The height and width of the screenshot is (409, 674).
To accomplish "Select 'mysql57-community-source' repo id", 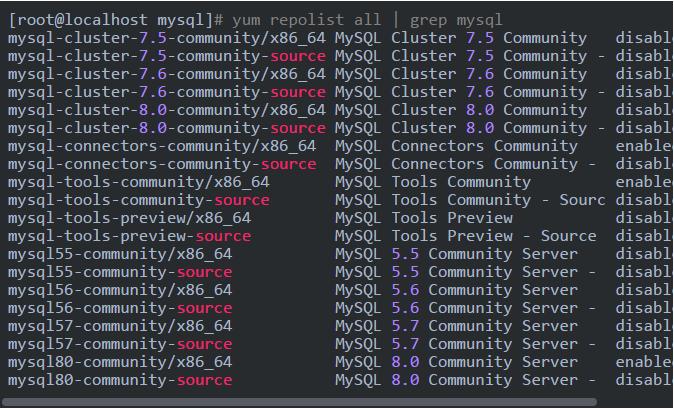I will pyautogui.click(x=120, y=345).
